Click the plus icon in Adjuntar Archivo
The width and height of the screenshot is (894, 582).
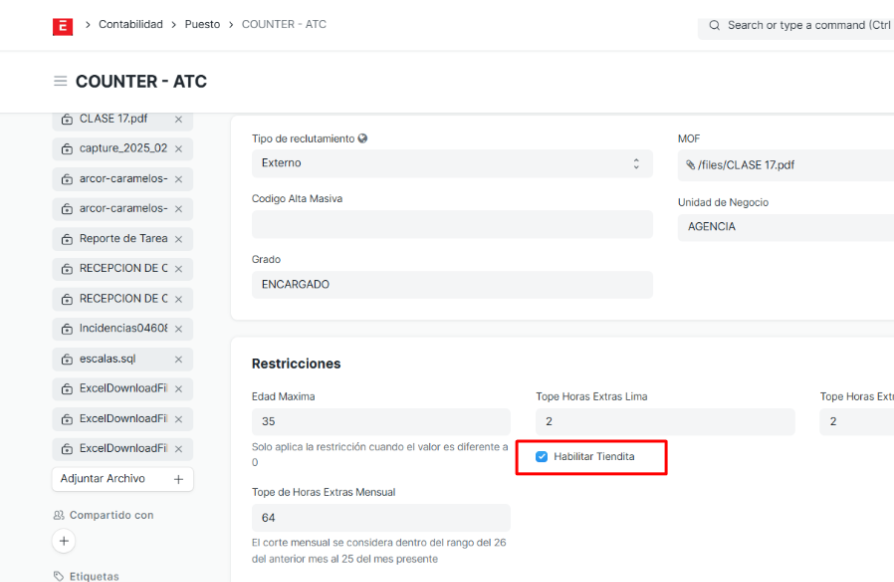coord(178,479)
